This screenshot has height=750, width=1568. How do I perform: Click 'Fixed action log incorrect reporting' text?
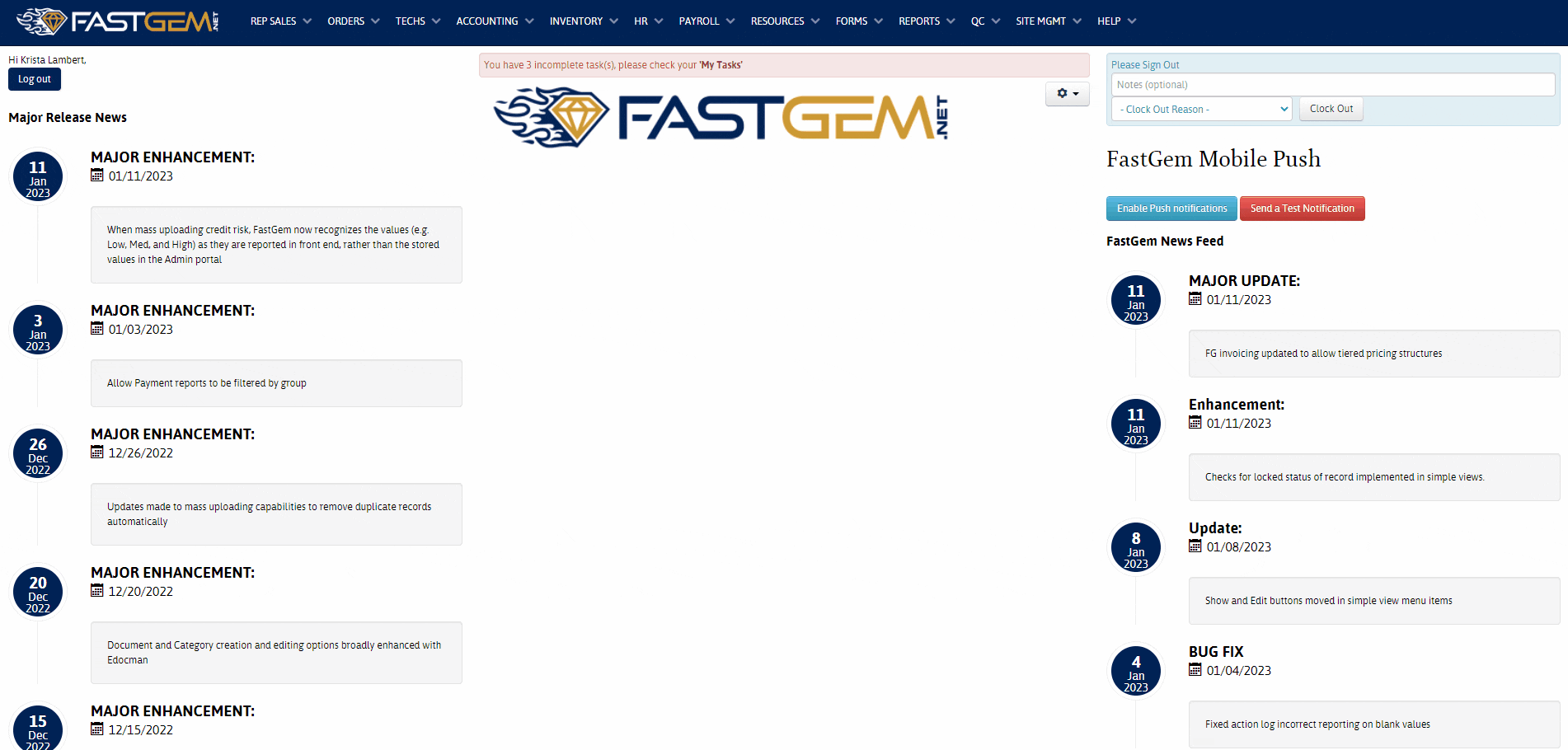coord(1317,724)
